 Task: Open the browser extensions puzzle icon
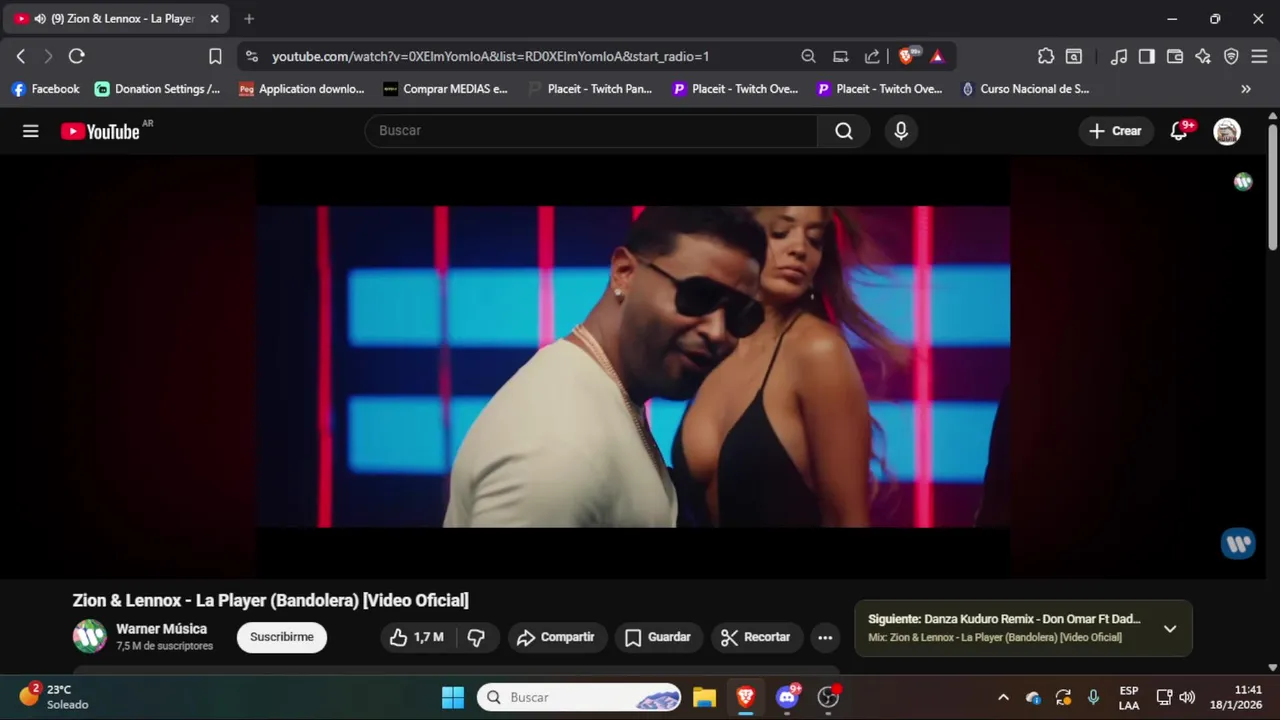point(1046,57)
